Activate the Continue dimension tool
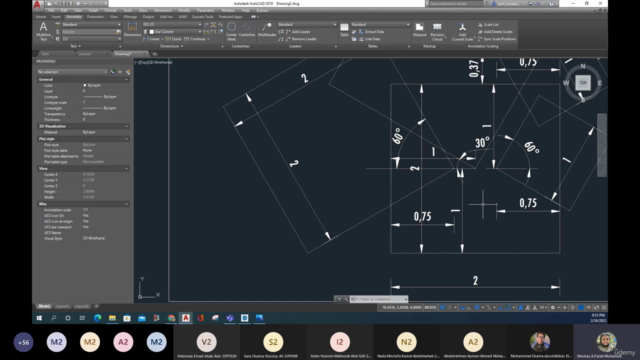The height and width of the screenshot is (360, 640). tap(196, 39)
